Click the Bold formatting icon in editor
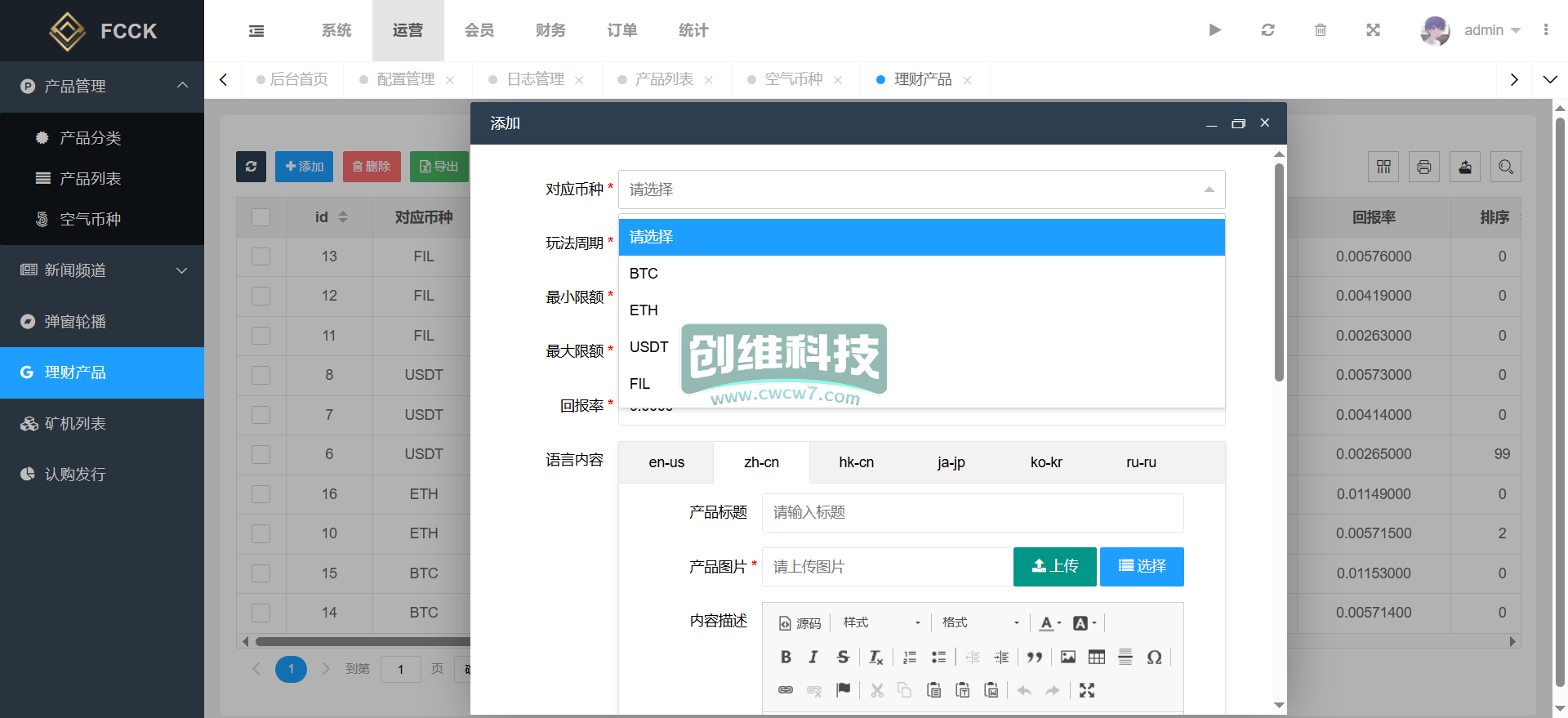Image resolution: width=1568 pixels, height=718 pixels. pos(786,657)
